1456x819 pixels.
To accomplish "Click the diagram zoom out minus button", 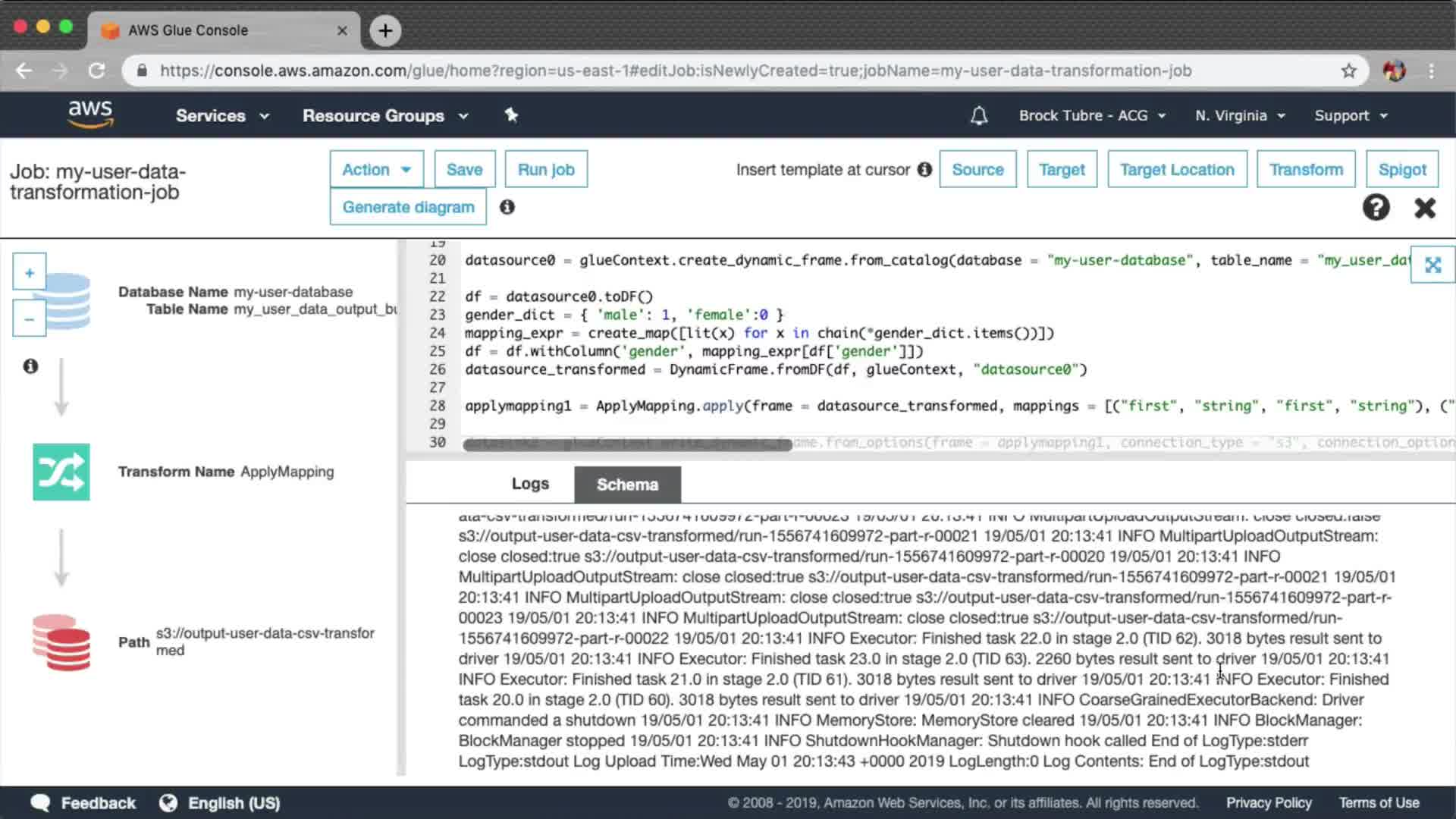I will [30, 319].
